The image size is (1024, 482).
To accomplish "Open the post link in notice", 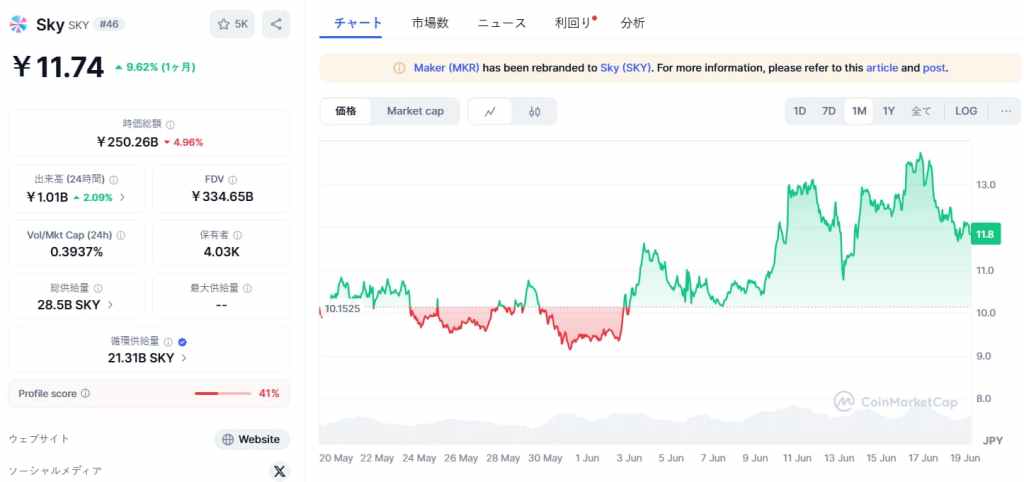I will [x=933, y=68].
